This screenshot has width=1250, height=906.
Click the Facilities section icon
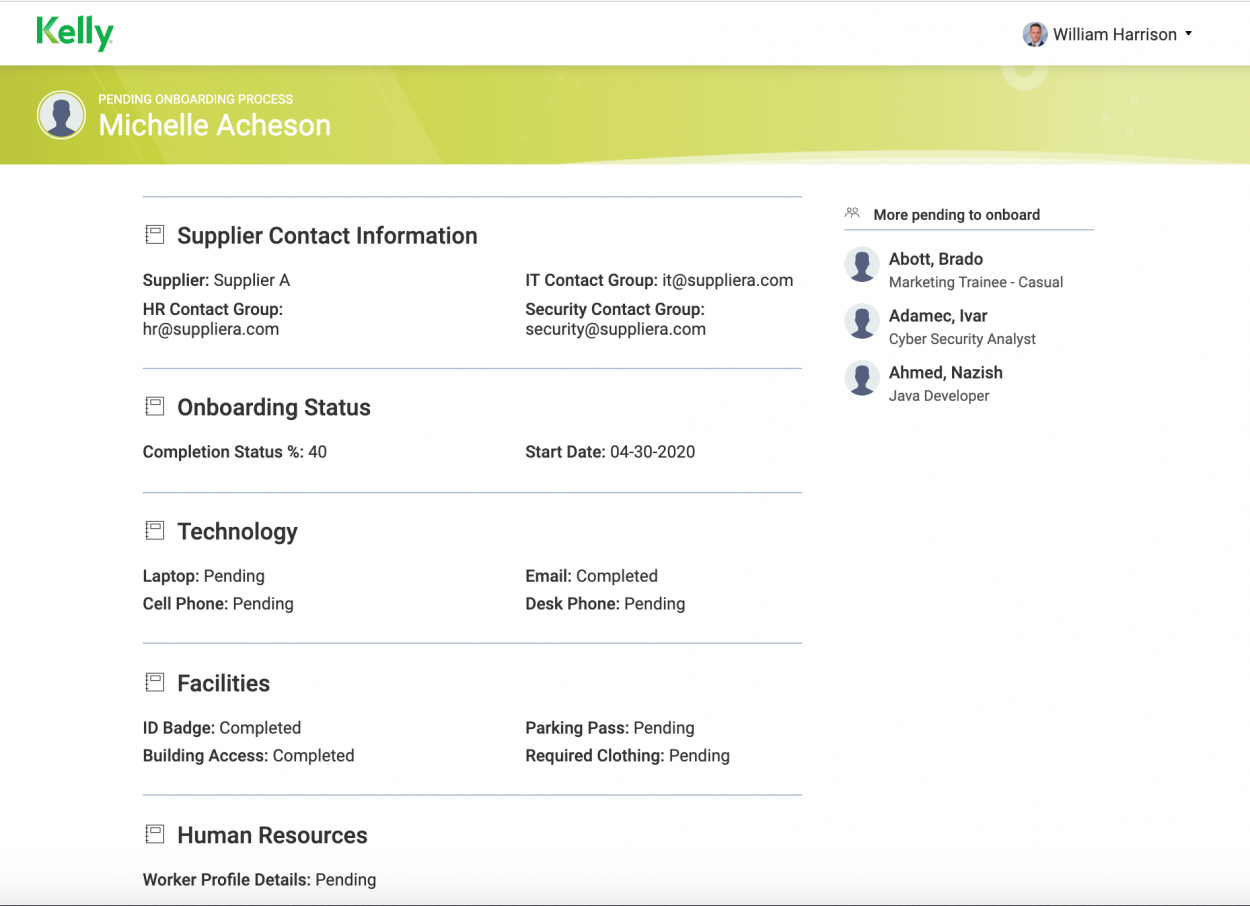[155, 682]
